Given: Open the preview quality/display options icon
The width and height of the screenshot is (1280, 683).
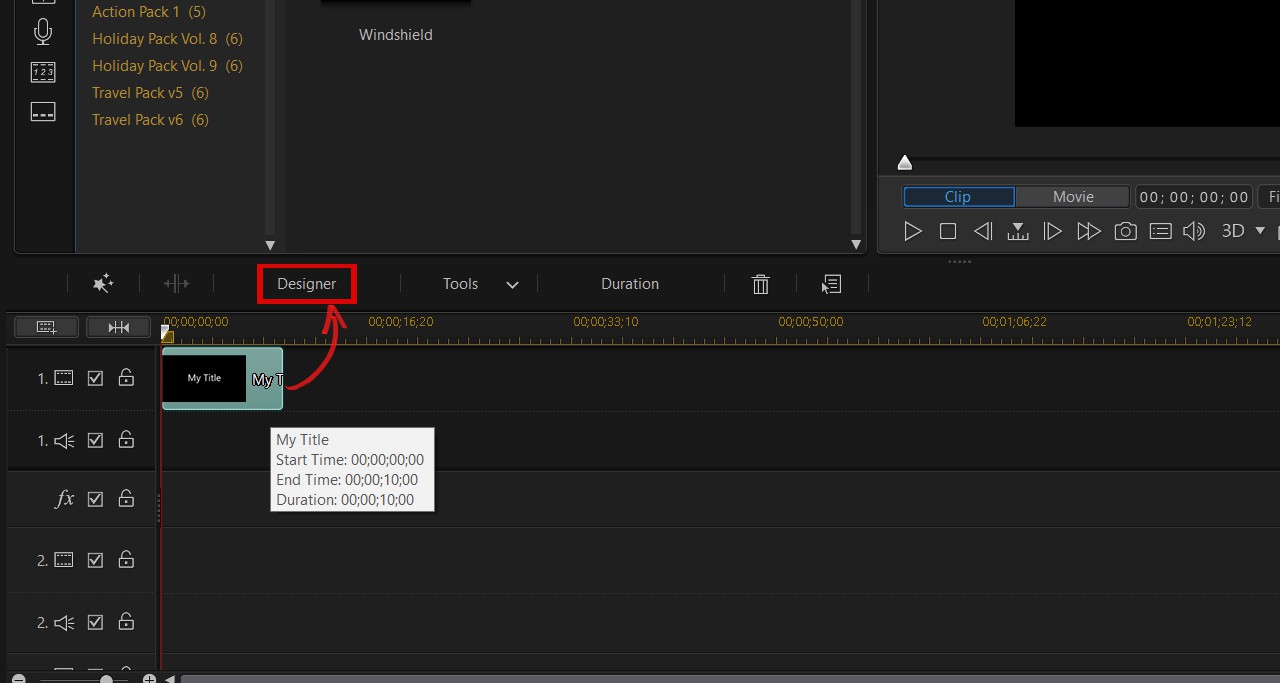Looking at the screenshot, I should click(x=1160, y=231).
